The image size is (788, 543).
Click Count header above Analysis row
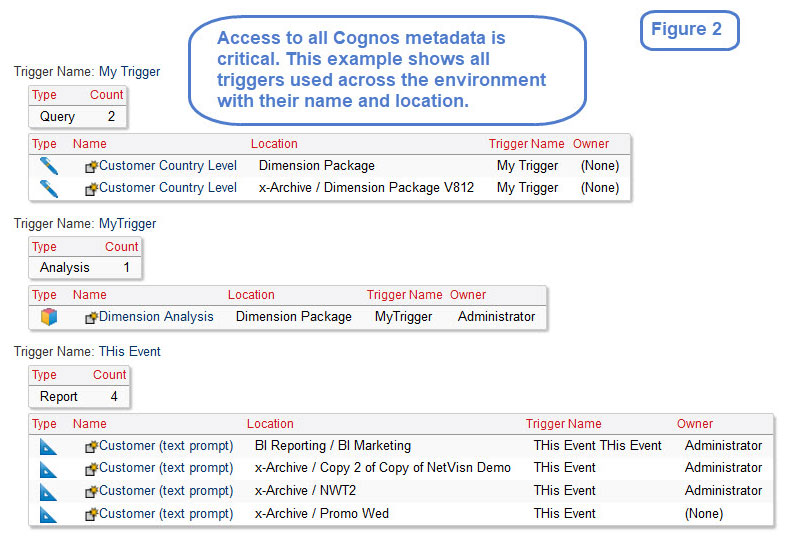pos(122,246)
